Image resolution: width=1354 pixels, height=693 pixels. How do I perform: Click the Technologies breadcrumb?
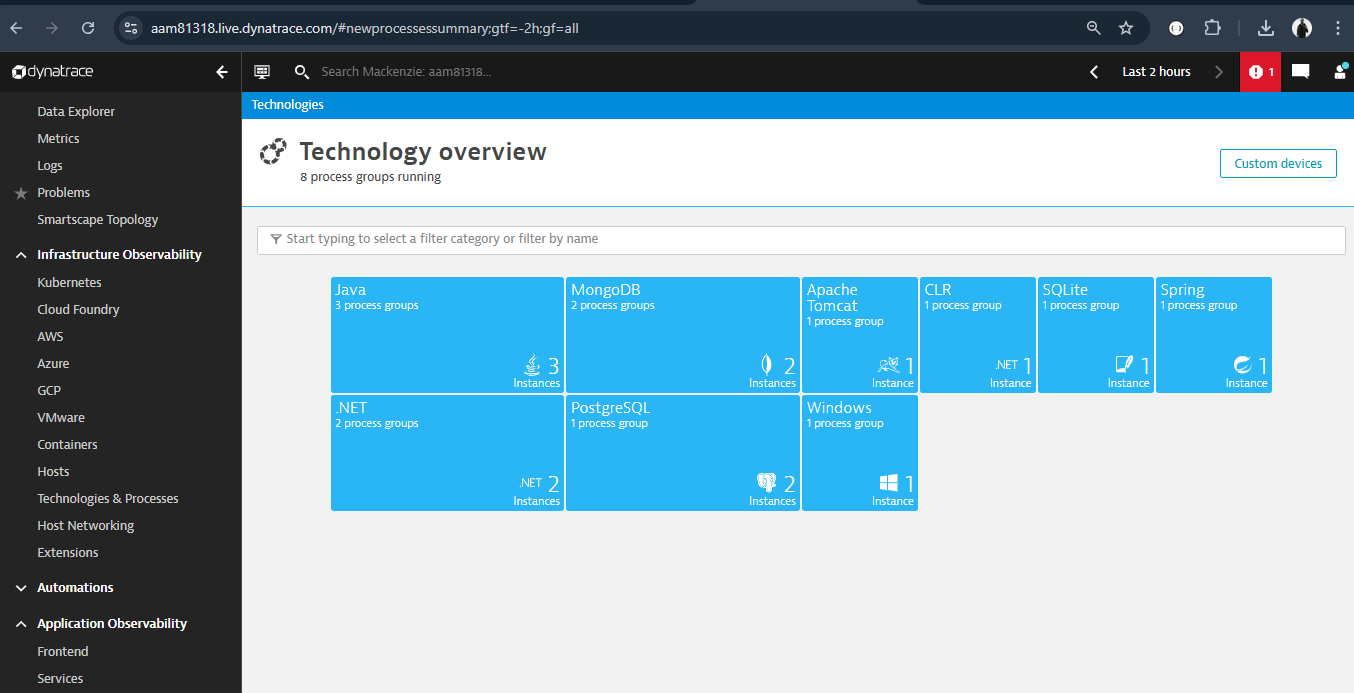tap(288, 105)
